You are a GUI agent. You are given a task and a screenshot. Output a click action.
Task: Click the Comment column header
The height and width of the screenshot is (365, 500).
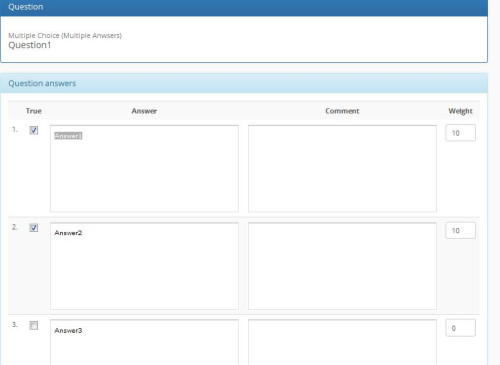[342, 111]
